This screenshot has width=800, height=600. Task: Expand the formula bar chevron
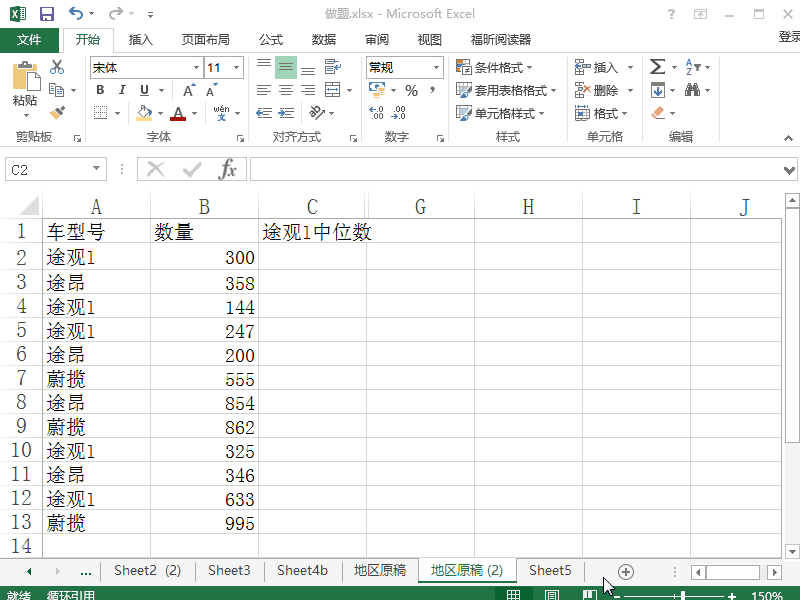789,170
